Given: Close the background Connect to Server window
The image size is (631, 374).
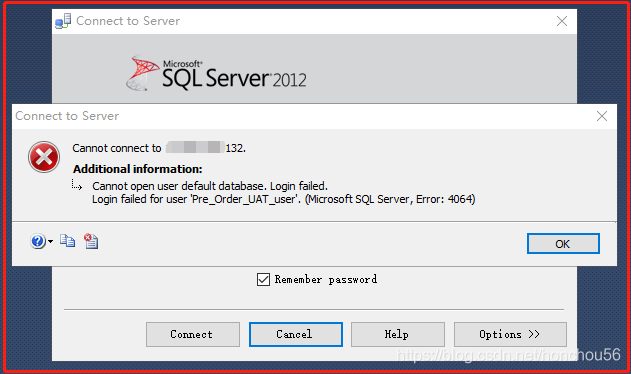Looking at the screenshot, I should coord(562,21).
